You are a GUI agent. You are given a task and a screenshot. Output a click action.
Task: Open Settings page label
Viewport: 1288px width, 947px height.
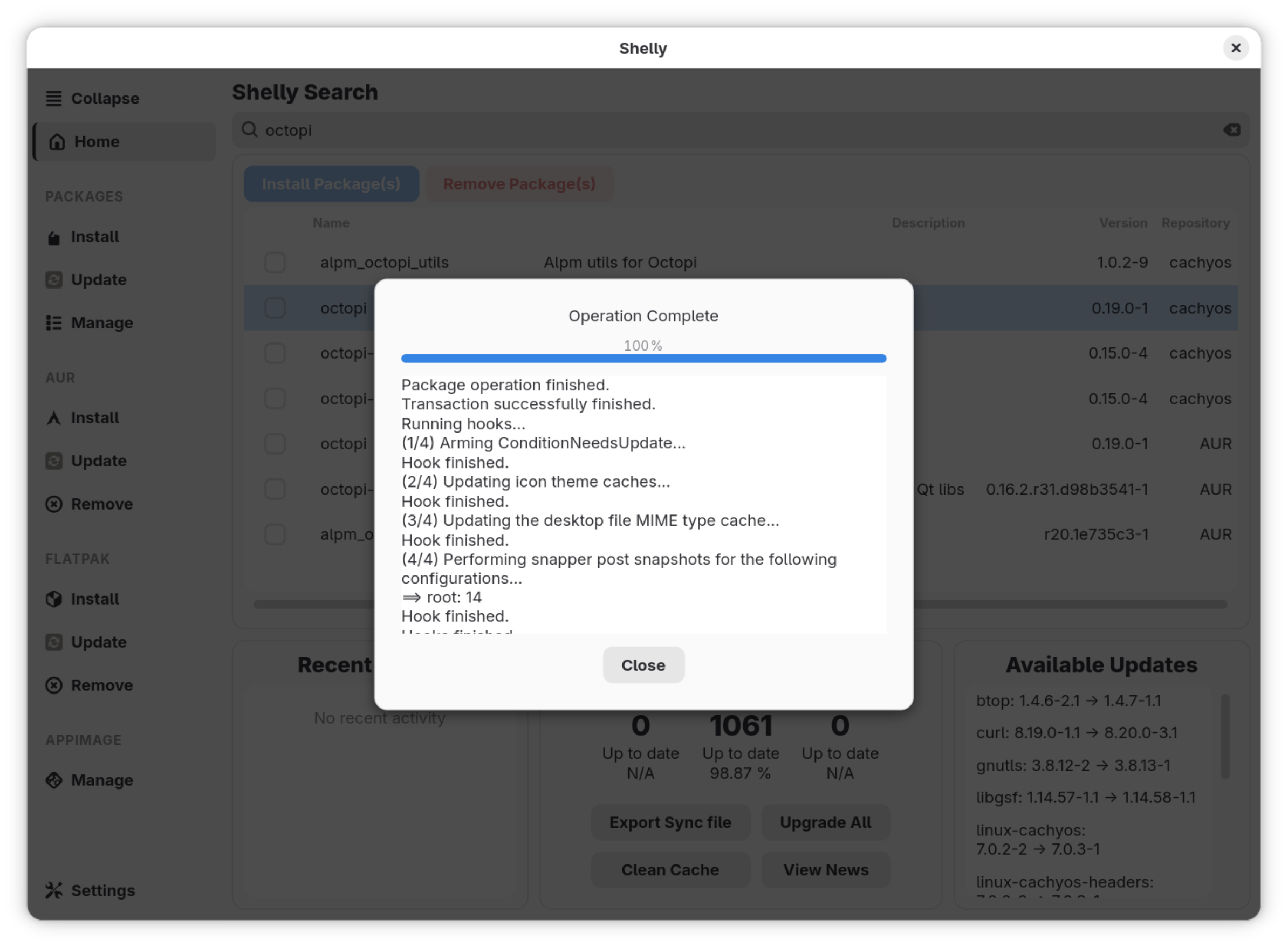(103, 891)
